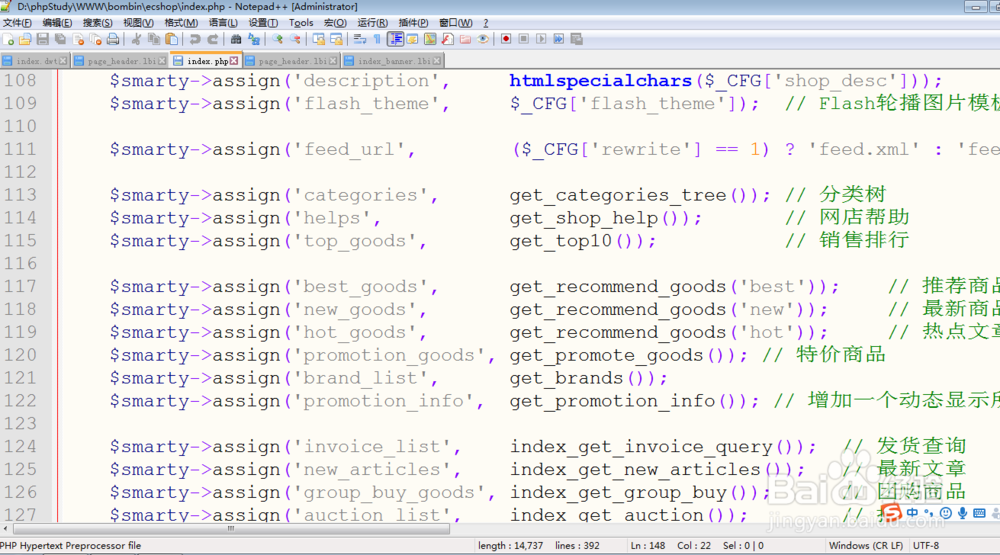Play back recorded macro
The image size is (1000, 555).
tap(541, 39)
